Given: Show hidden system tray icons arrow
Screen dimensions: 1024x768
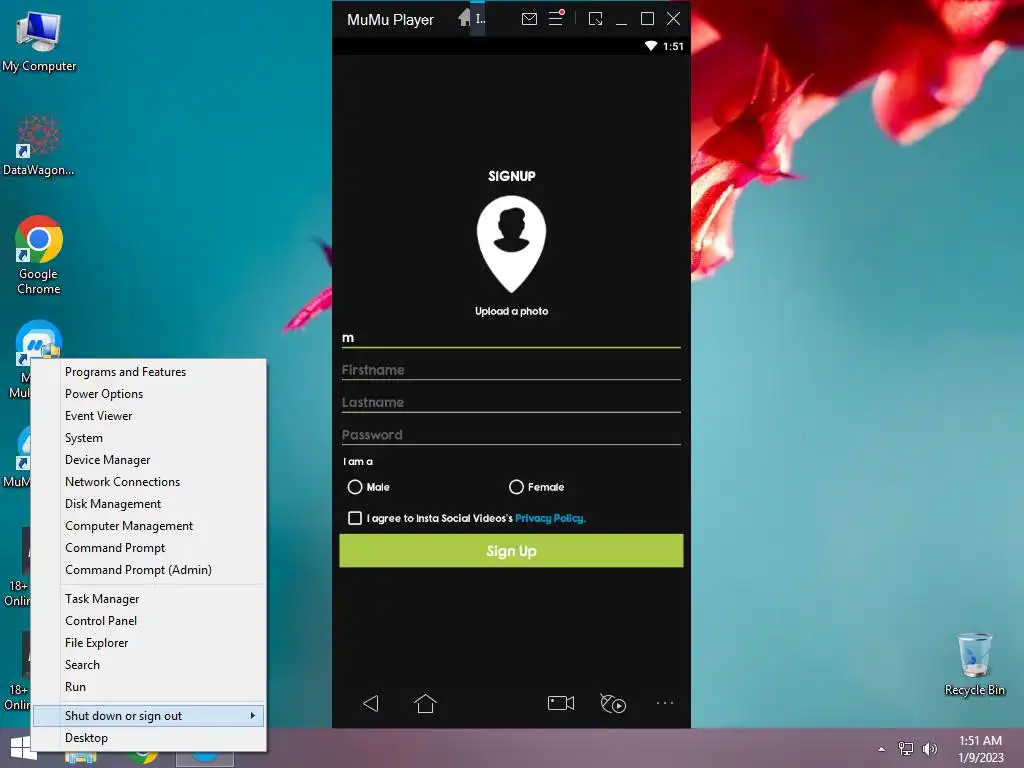Looking at the screenshot, I should pos(882,749).
